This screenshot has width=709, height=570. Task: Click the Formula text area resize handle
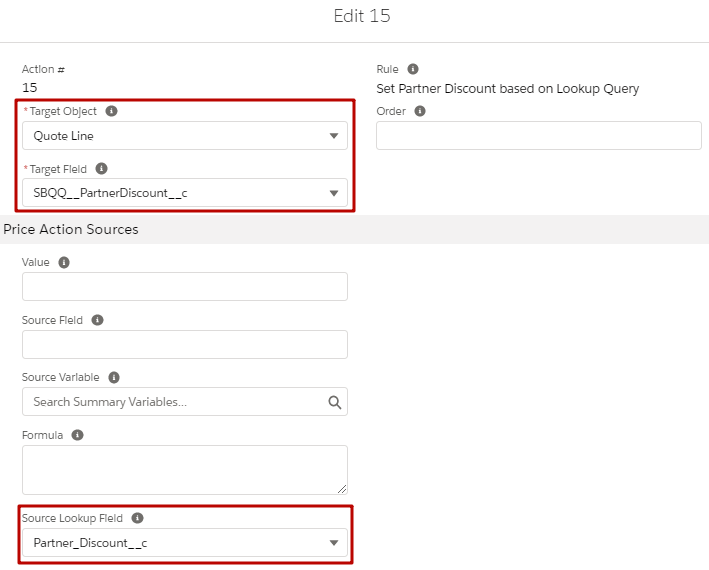pos(342,489)
